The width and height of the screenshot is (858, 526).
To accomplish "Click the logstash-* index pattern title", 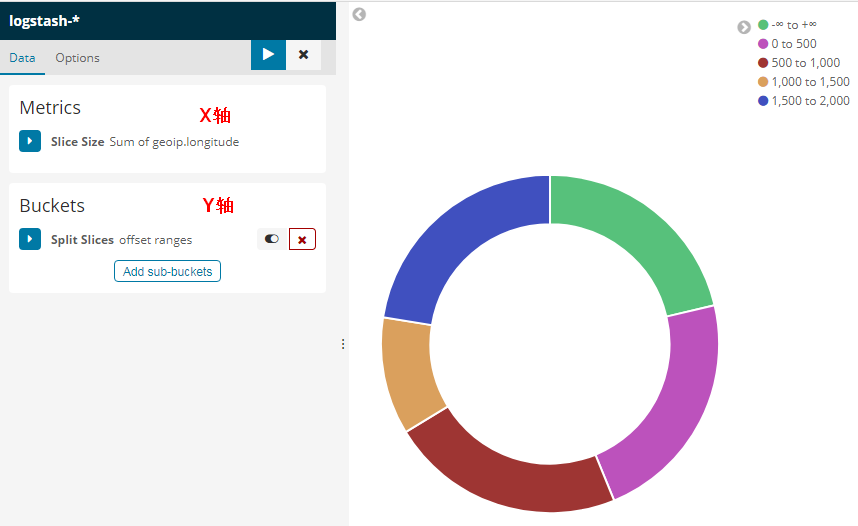I will coord(44,21).
